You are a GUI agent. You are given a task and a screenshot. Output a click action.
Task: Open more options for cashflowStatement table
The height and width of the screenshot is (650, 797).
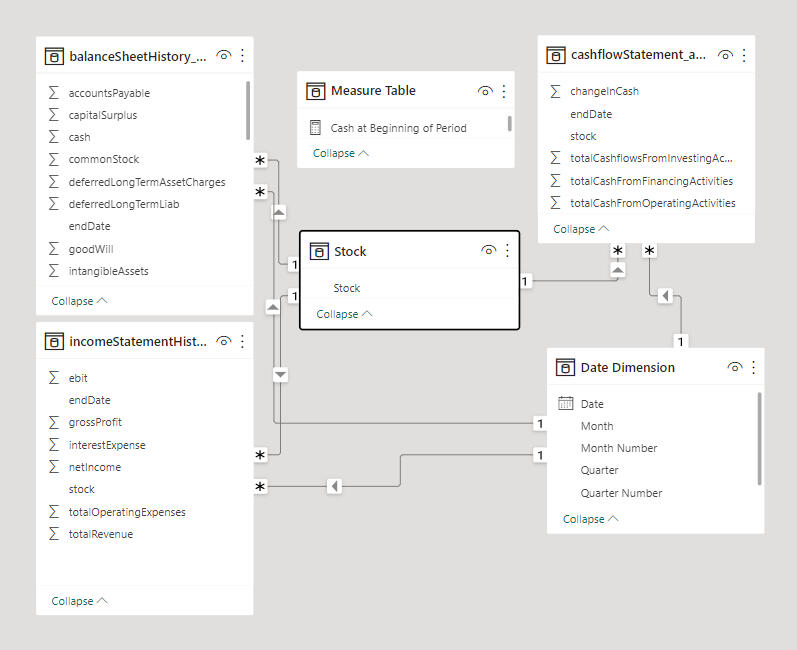(x=744, y=55)
